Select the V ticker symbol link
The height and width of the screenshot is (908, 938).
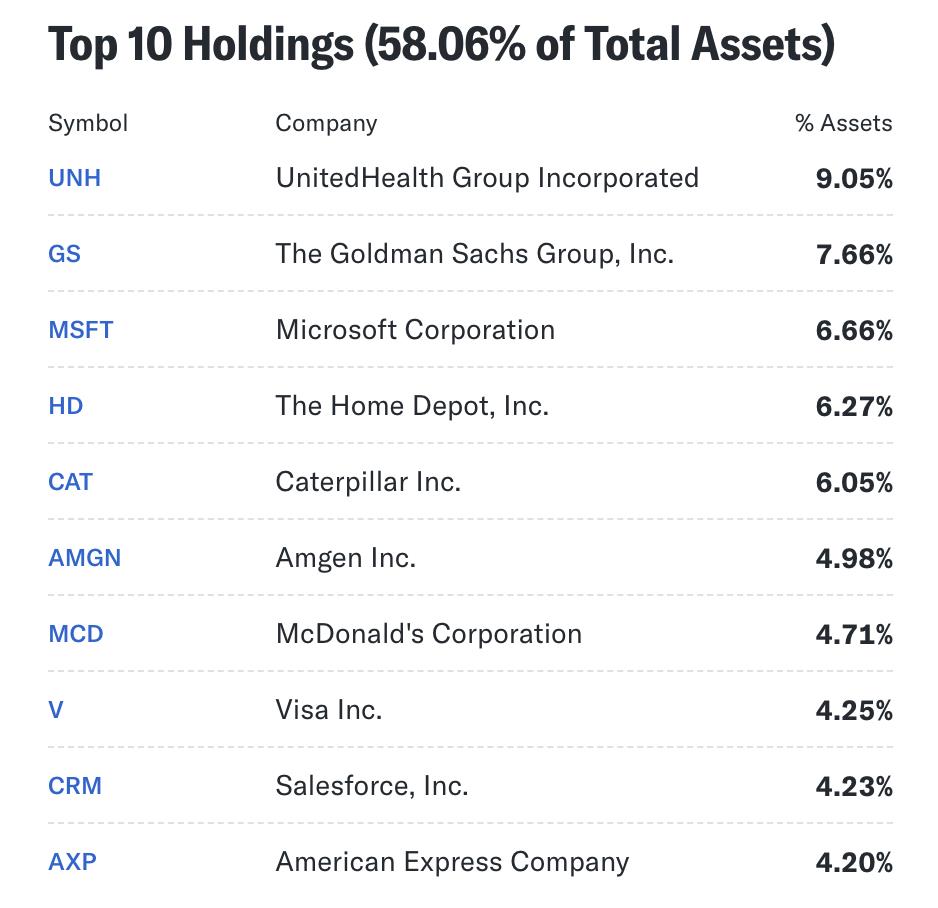click(56, 710)
